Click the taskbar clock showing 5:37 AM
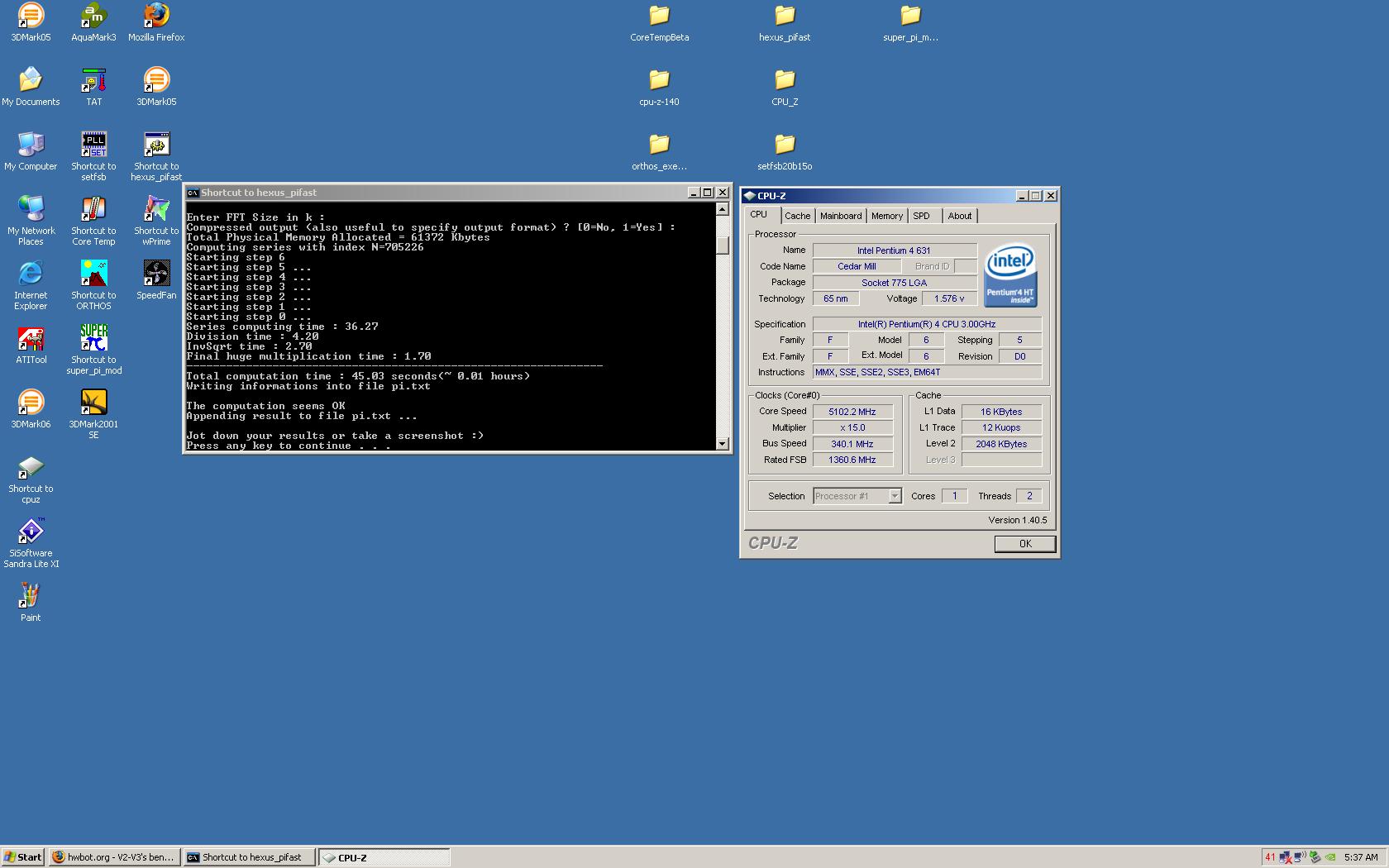This screenshot has width=1389, height=868. pyautogui.click(x=1361, y=857)
